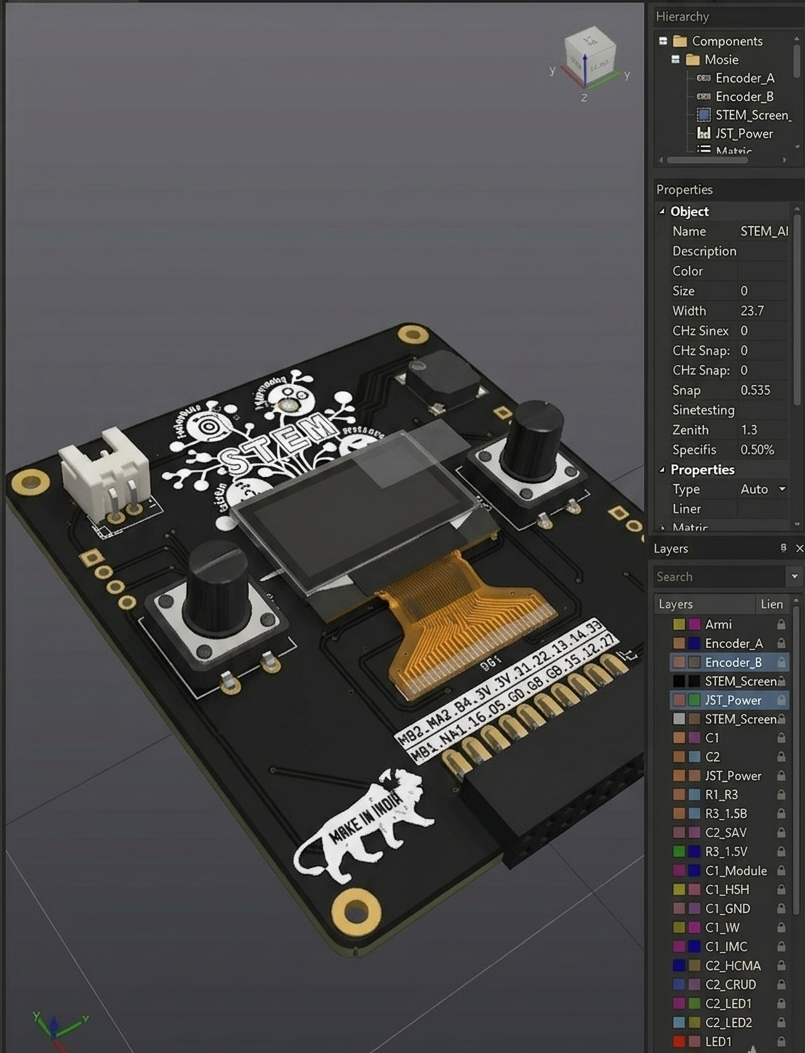Screen dimensions: 805x1053
Task: Click the Encoder_B component icon in Hierarchy
Action: [704, 97]
